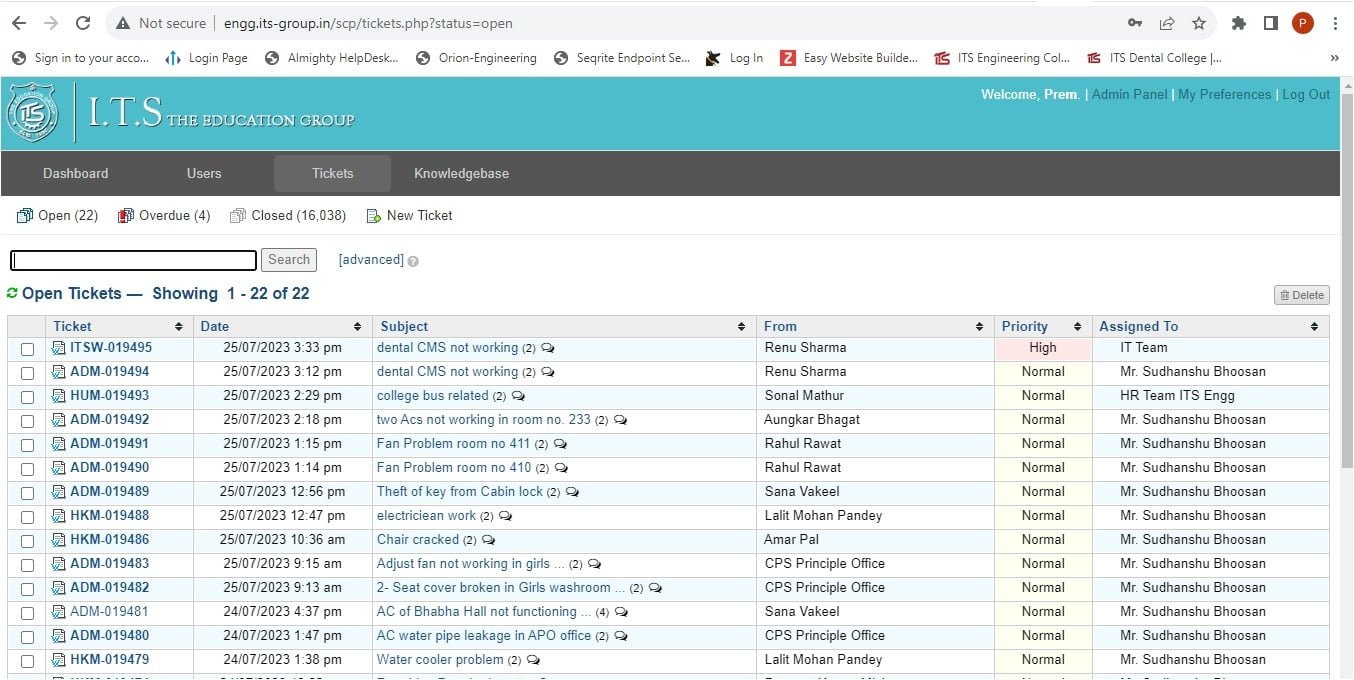1354x680 pixels.
Task: Select checkbox for ticket ITSW-019495
Action: tap(27, 349)
